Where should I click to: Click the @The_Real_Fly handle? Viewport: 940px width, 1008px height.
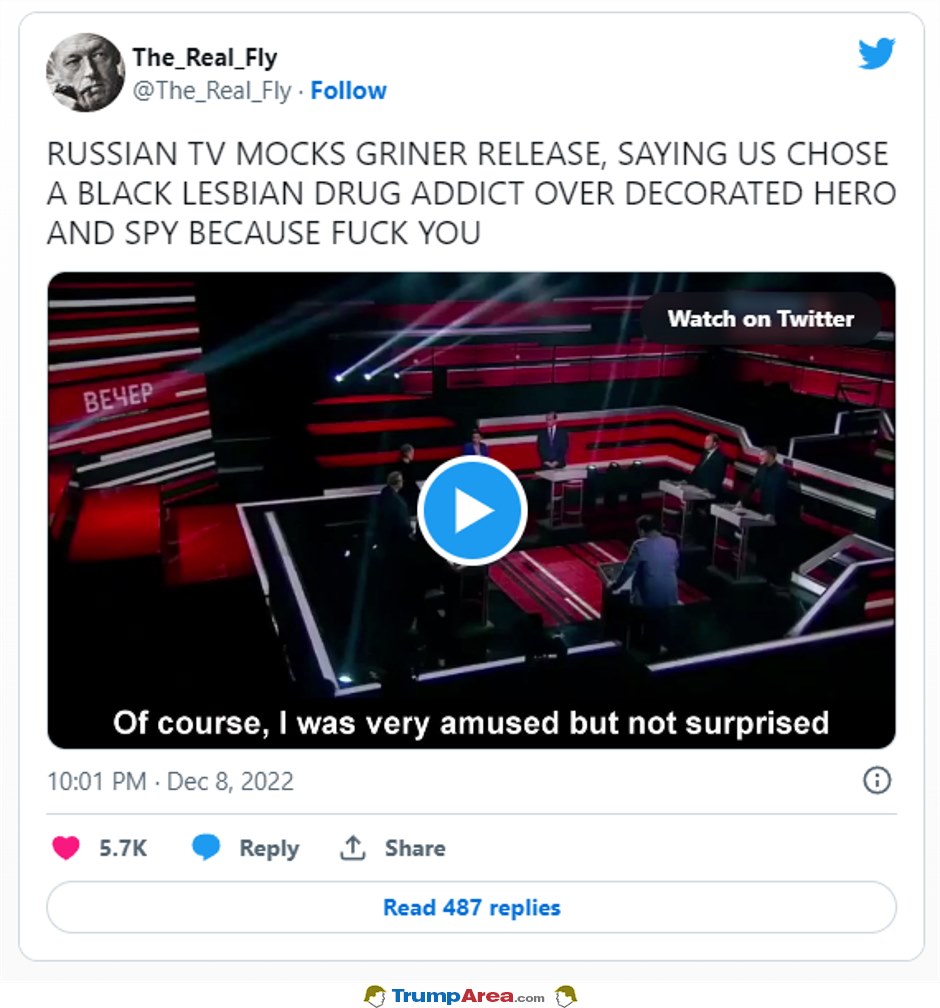pyautogui.click(x=212, y=91)
